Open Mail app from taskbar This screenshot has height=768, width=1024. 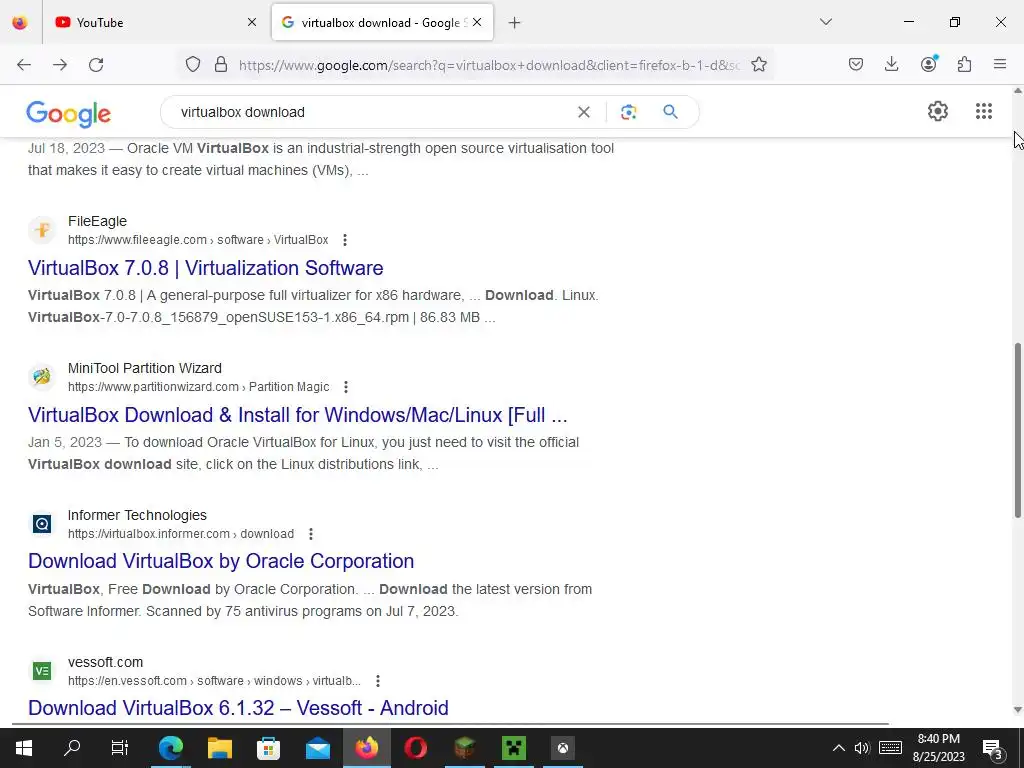coord(317,748)
